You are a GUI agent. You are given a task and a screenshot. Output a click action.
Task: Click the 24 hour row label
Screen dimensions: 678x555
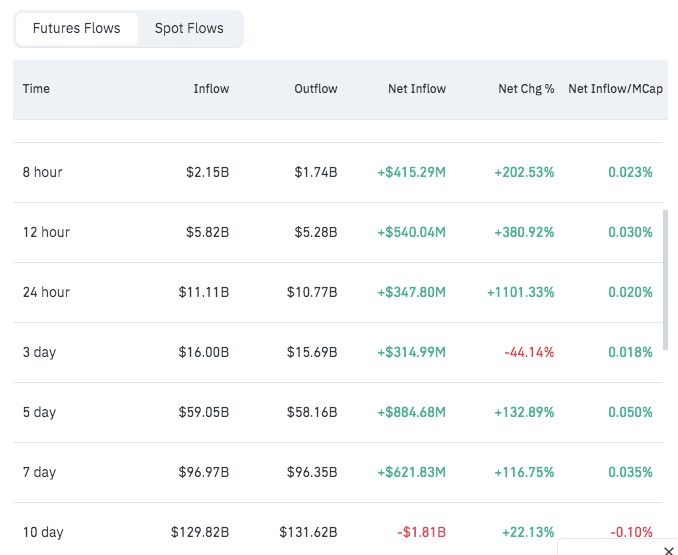tap(46, 292)
